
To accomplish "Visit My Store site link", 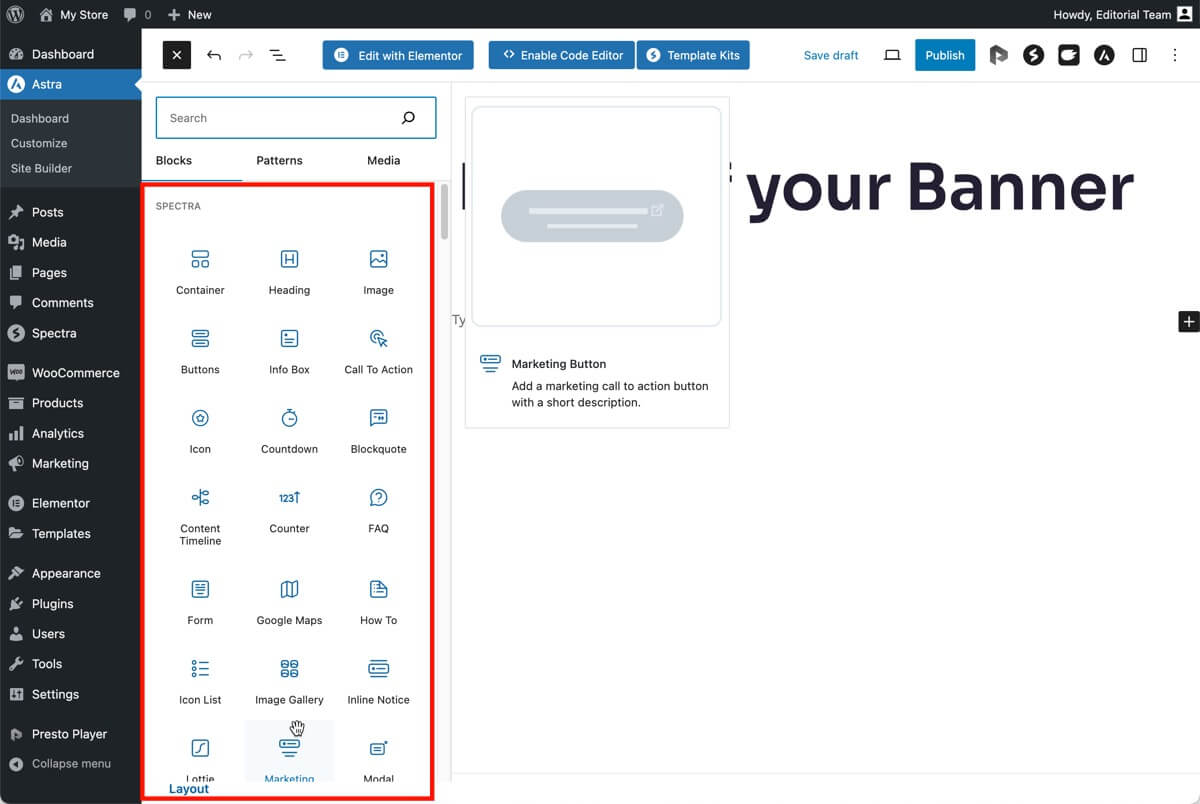I will coord(73,15).
